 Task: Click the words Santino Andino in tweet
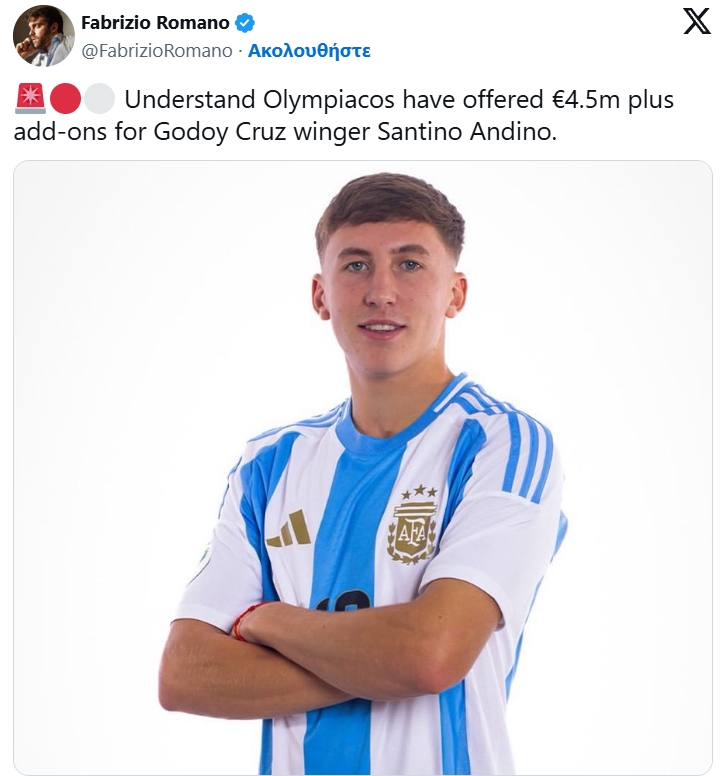point(467,132)
